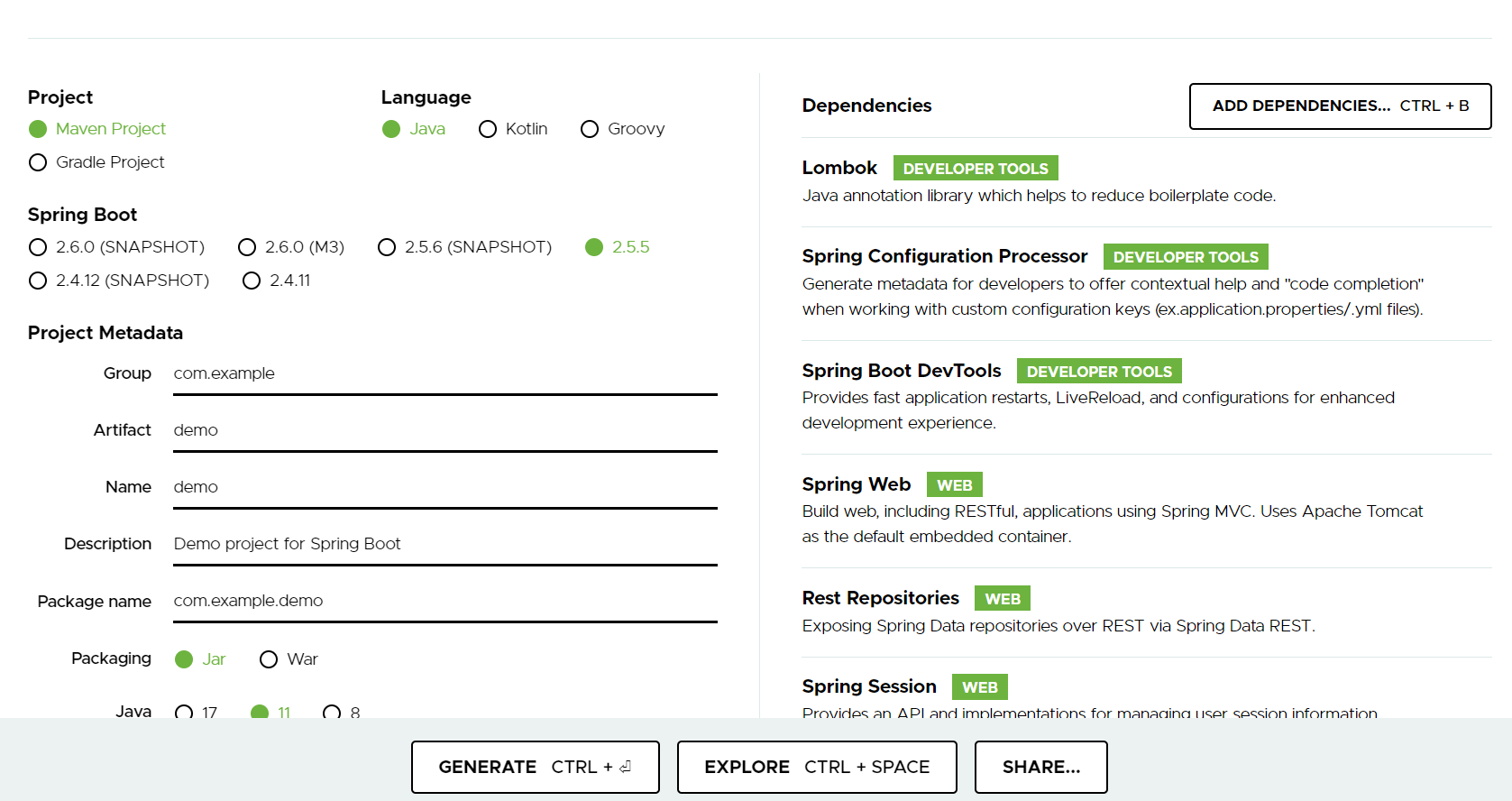1512x801 pixels.
Task: Click WEB tag beside Spring Web
Action: [955, 485]
